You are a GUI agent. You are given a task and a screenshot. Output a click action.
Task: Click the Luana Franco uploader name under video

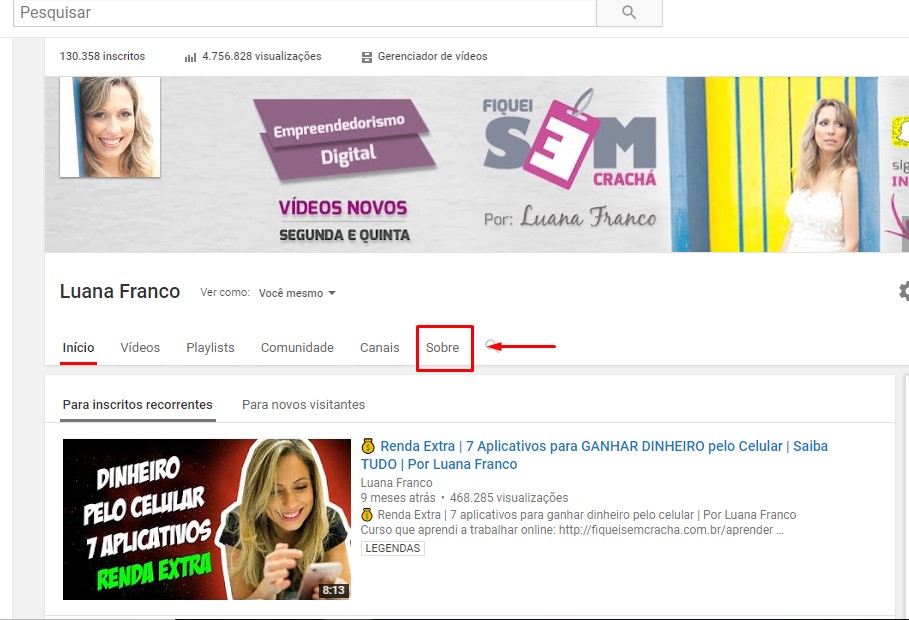click(x=397, y=483)
